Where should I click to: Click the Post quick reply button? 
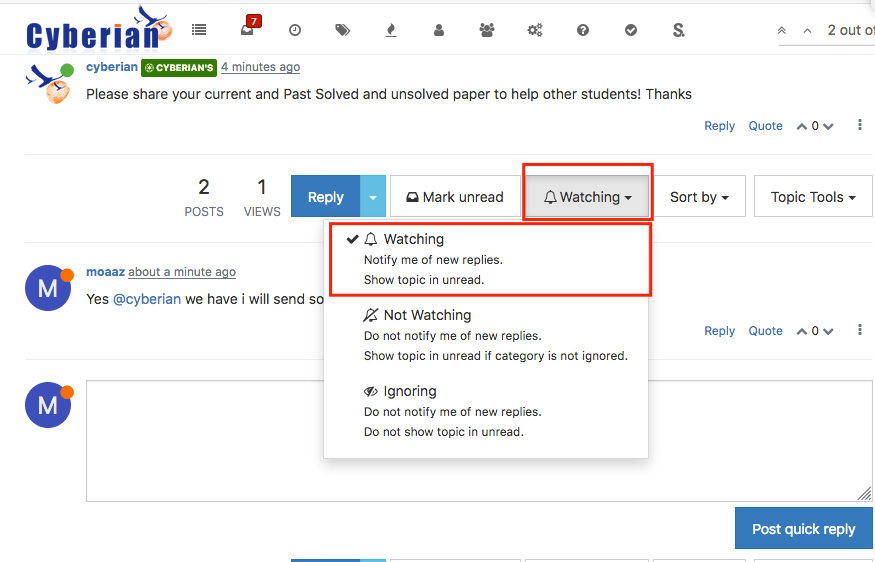[803, 529]
